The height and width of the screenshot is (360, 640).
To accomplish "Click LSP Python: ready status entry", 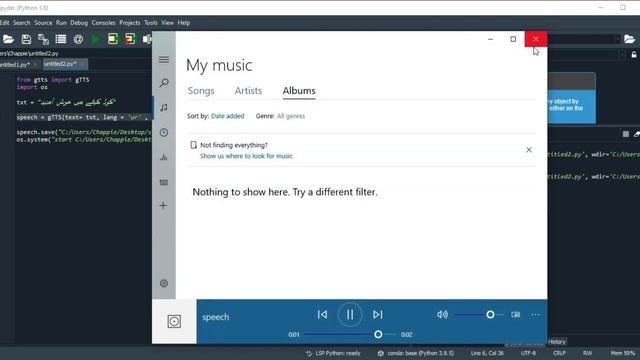I will pos(333,353).
